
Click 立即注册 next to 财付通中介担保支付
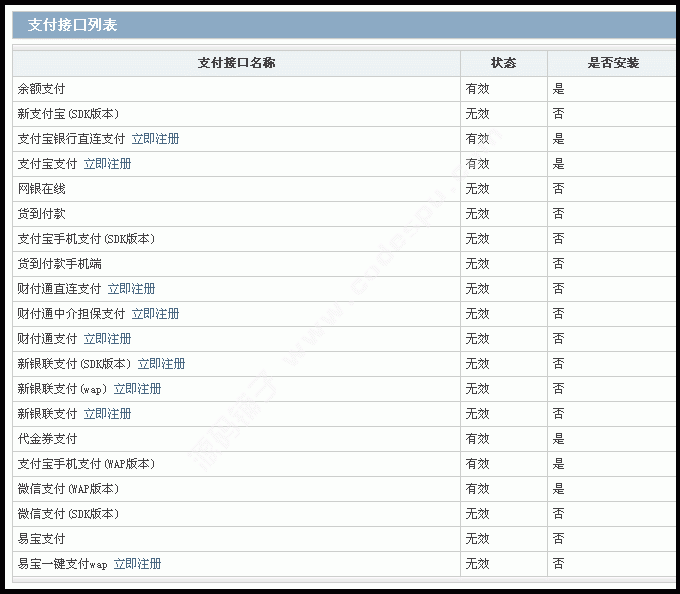pyautogui.click(x=155, y=314)
